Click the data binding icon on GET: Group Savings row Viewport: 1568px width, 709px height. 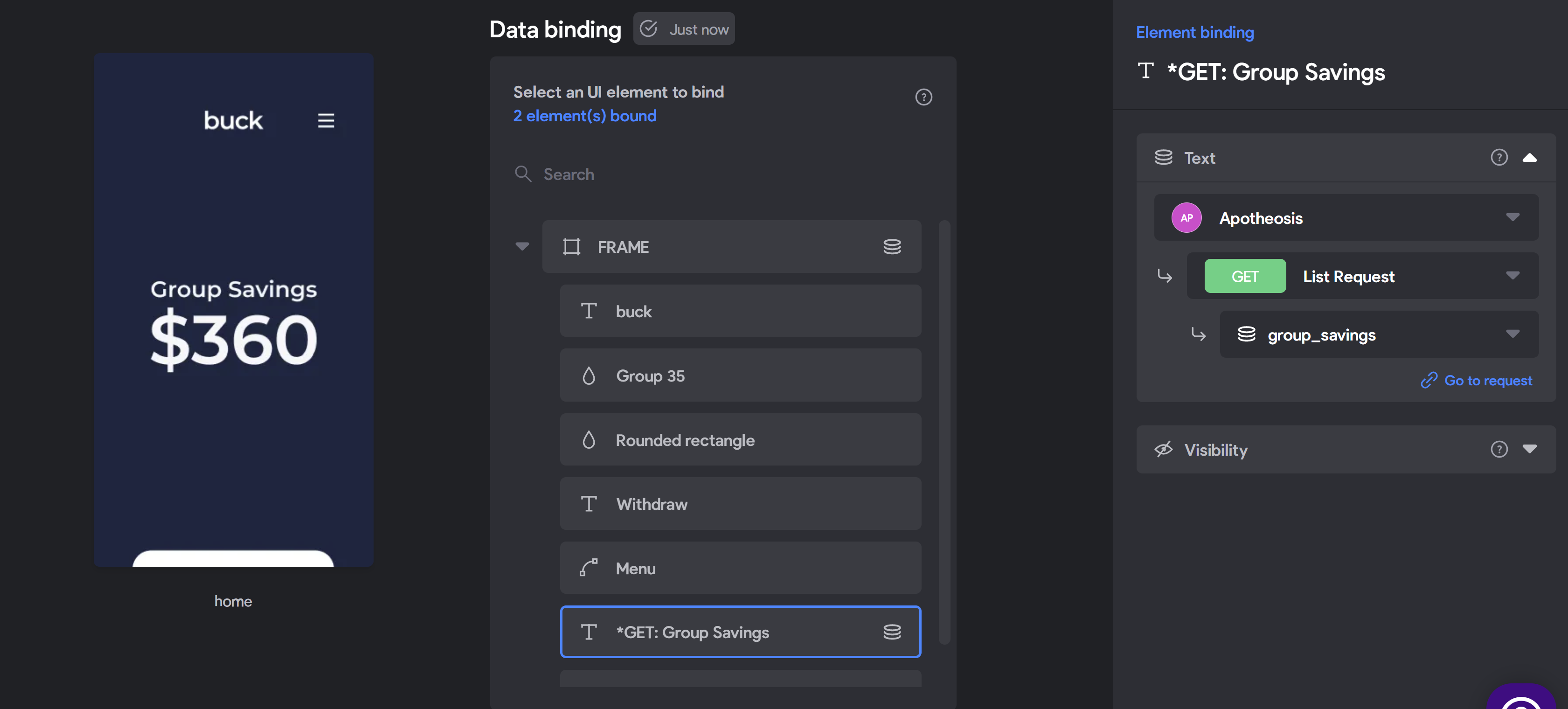click(x=892, y=633)
